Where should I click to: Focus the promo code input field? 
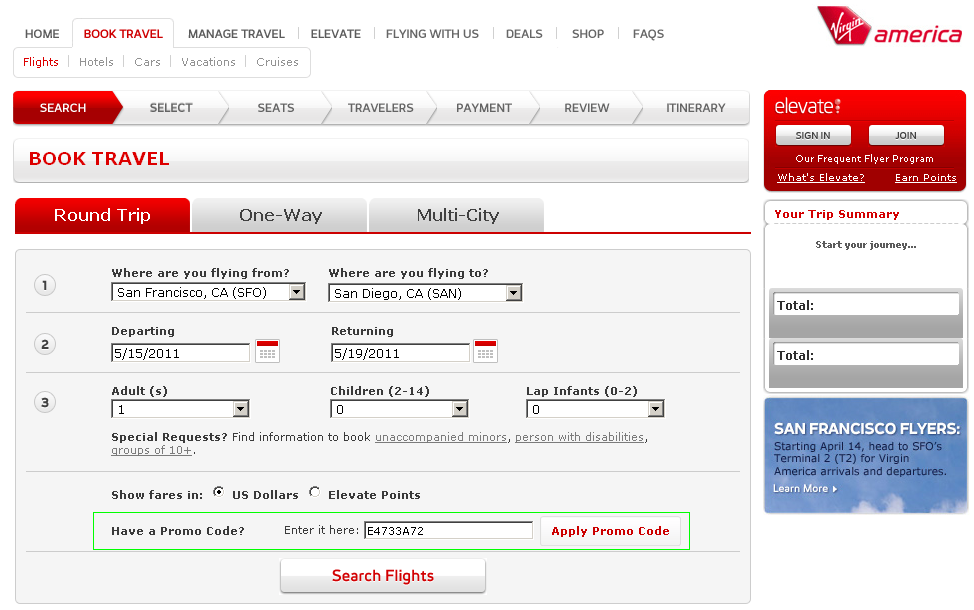point(448,530)
